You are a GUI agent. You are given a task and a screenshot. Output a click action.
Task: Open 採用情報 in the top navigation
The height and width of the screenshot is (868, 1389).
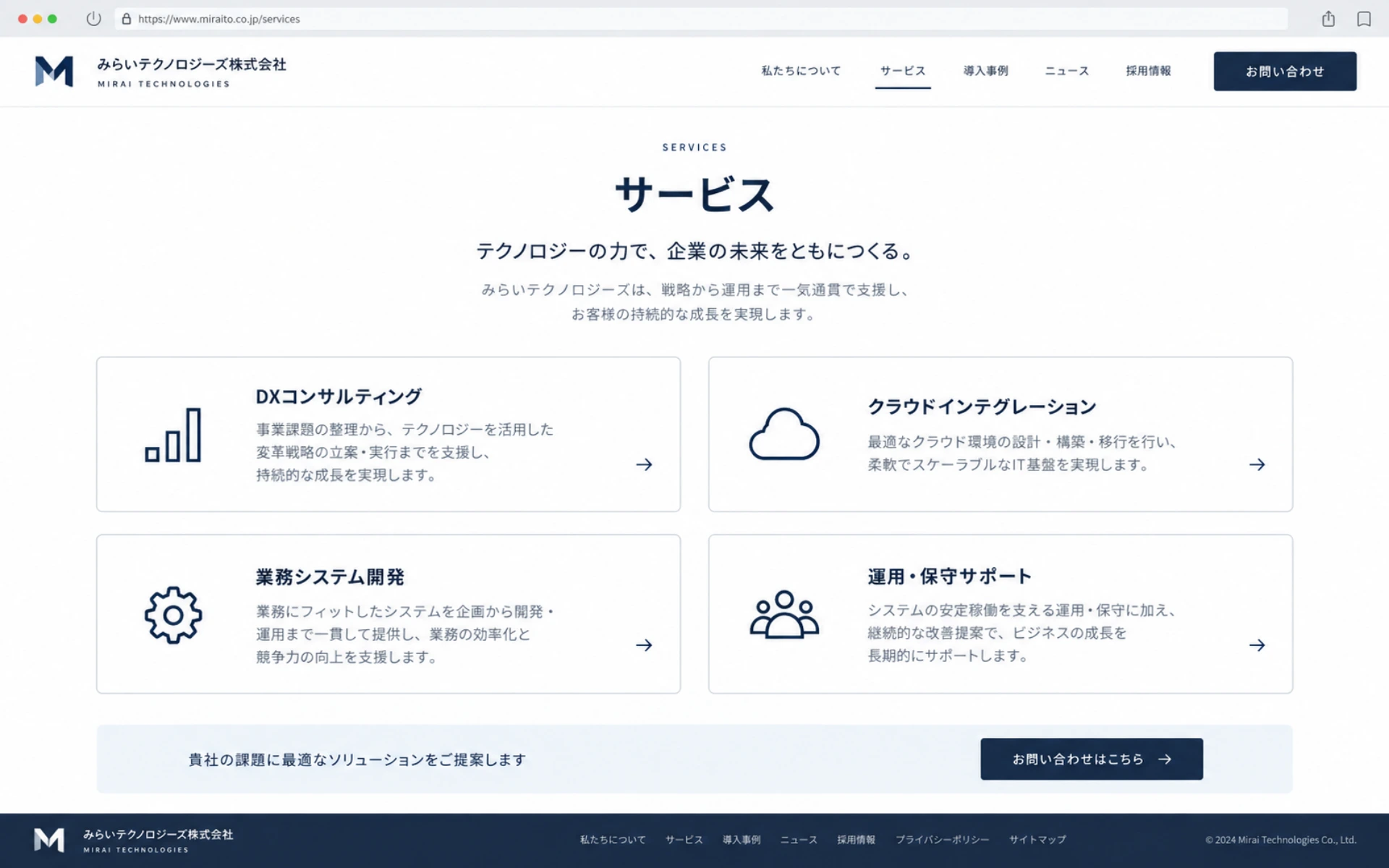[1148, 71]
